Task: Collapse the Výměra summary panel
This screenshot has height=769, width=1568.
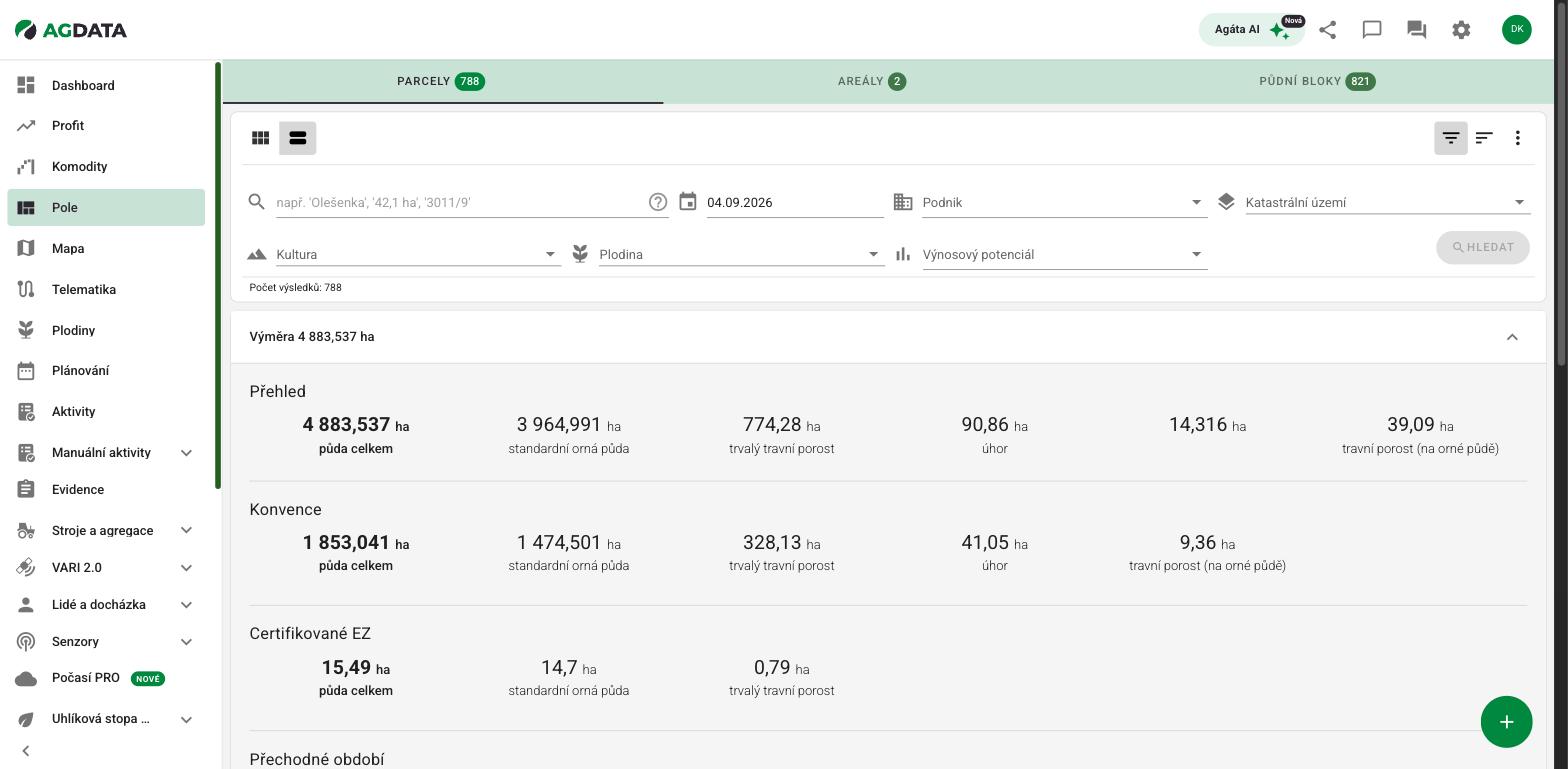Action: (1512, 337)
